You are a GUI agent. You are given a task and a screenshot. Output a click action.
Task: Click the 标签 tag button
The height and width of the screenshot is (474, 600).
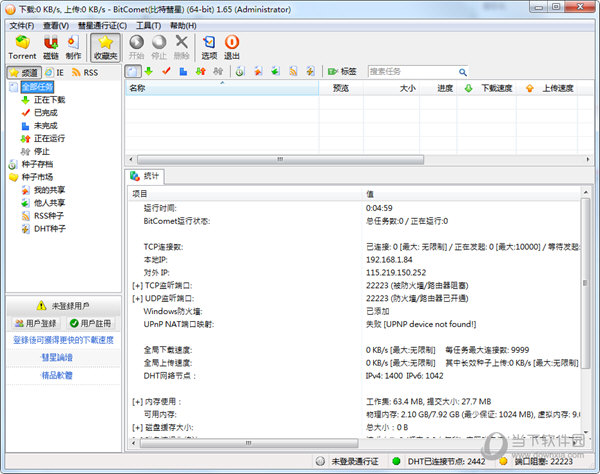[342, 71]
